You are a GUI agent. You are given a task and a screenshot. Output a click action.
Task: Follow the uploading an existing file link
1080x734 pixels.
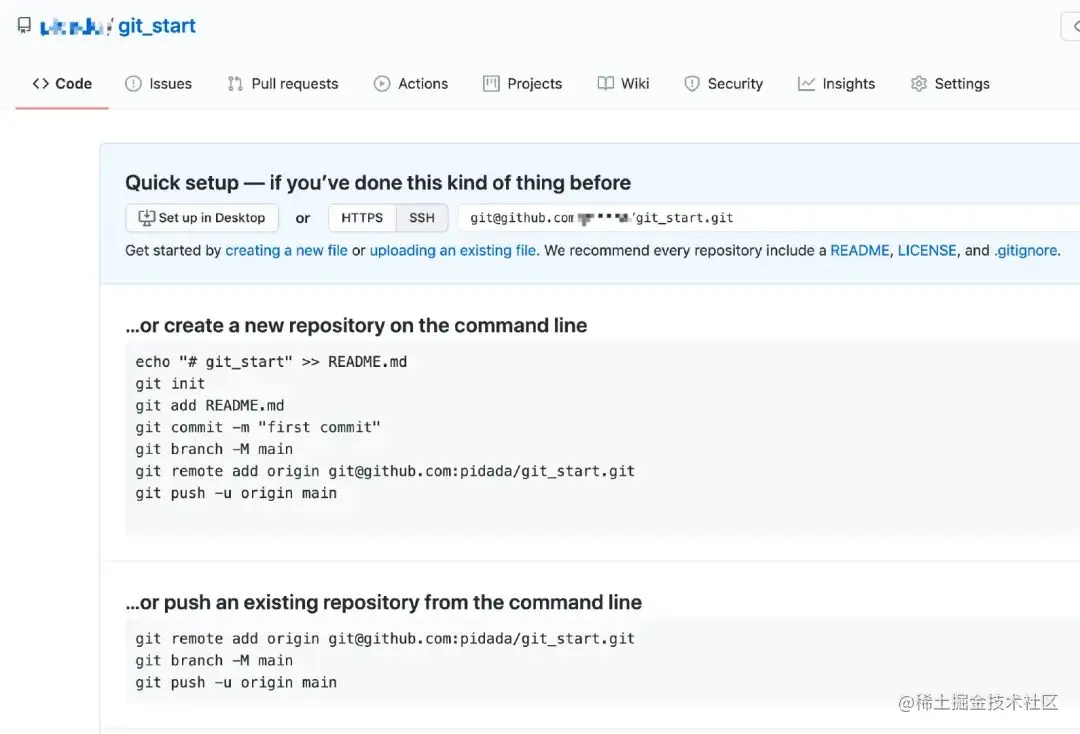pyautogui.click(x=453, y=251)
